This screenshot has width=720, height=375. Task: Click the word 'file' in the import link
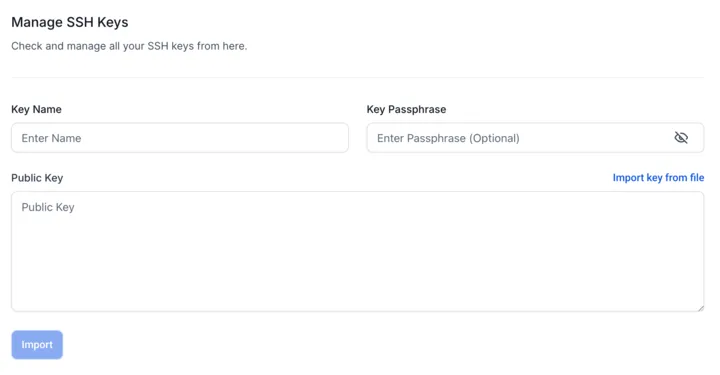pos(697,178)
